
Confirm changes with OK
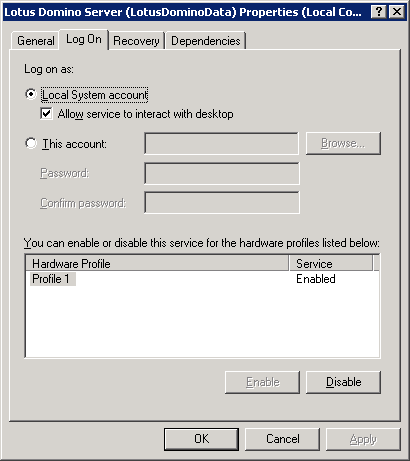tap(201, 439)
